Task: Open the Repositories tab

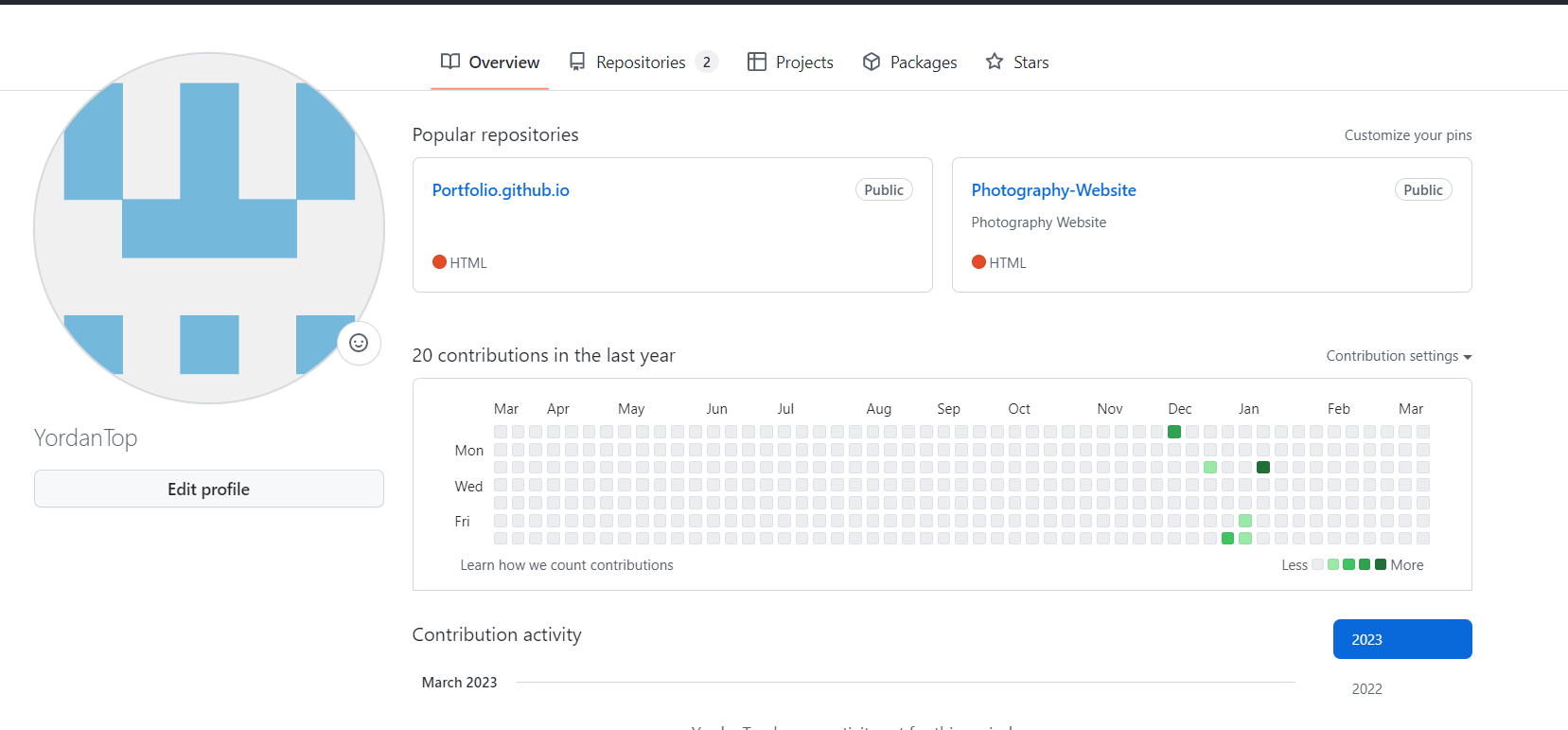Action: pyautogui.click(x=641, y=62)
